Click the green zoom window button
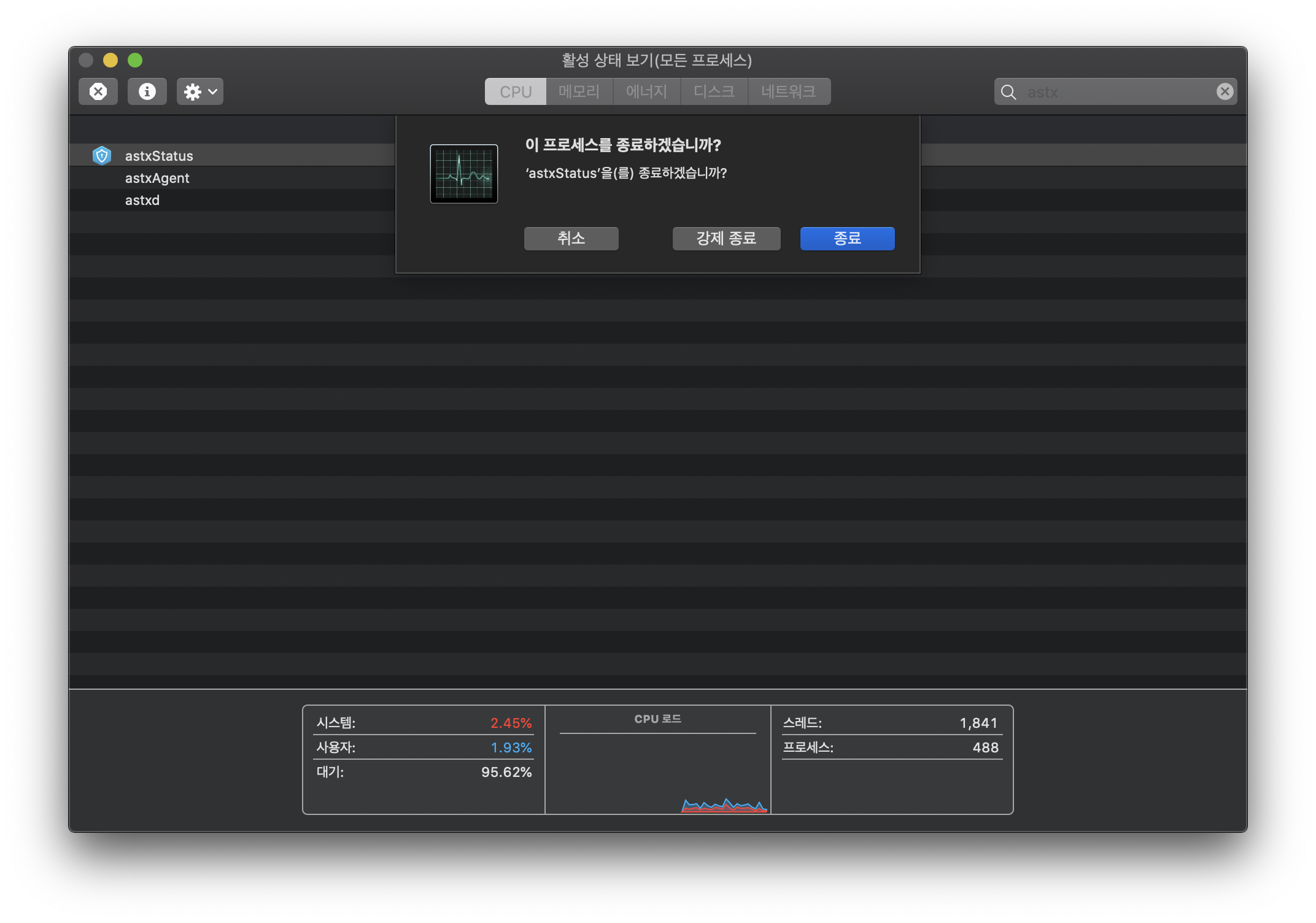Viewport: 1316px width, 923px height. 135,60
